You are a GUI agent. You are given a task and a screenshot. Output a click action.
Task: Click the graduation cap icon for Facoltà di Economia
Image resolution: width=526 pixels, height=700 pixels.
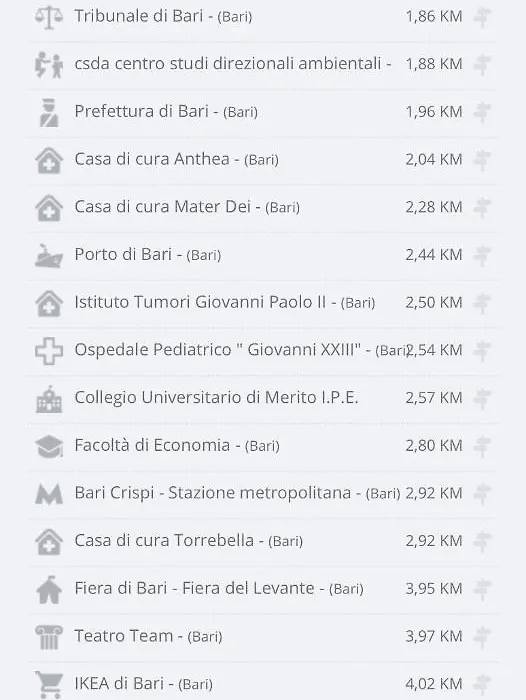(49, 446)
